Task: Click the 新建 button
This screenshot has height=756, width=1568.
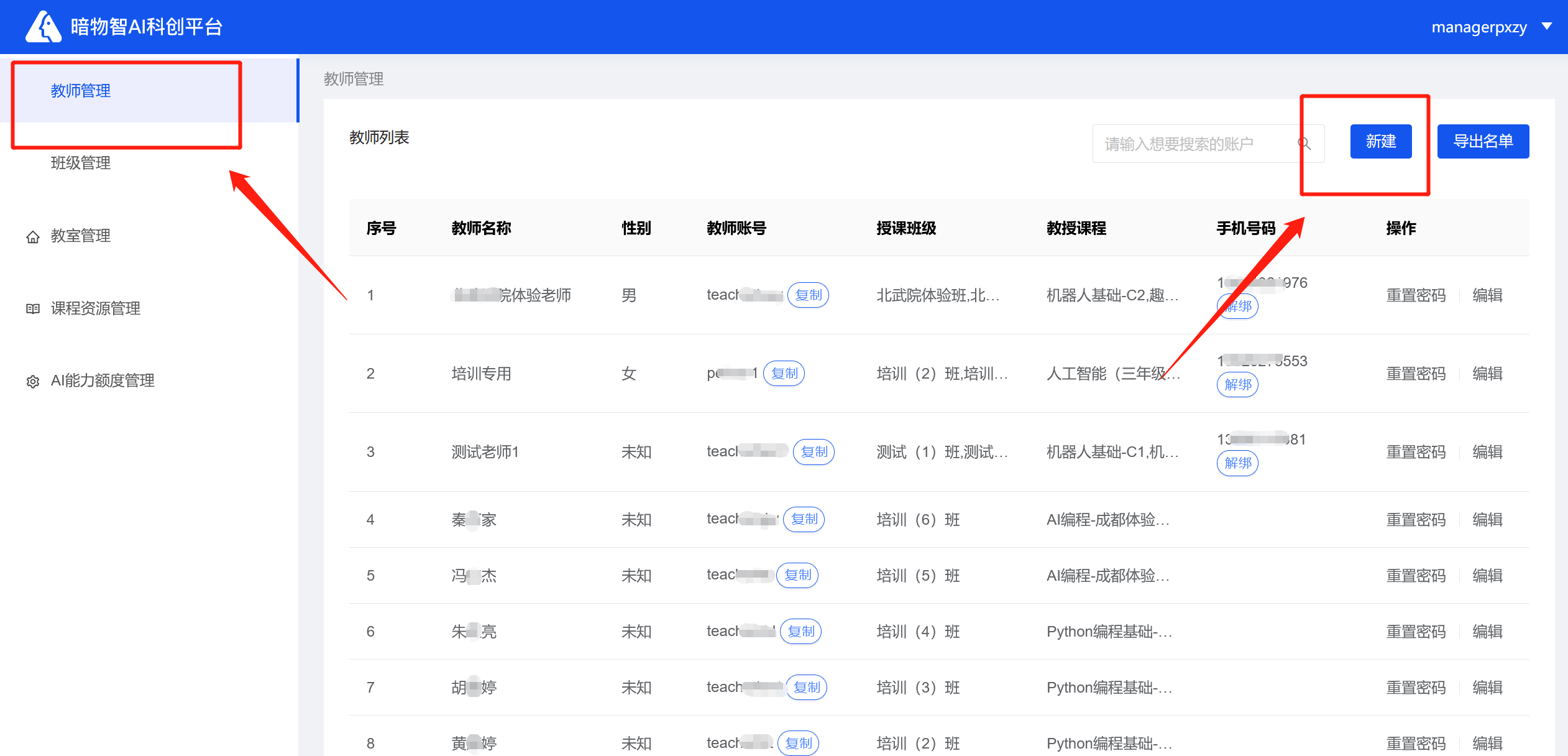Action: [x=1380, y=142]
